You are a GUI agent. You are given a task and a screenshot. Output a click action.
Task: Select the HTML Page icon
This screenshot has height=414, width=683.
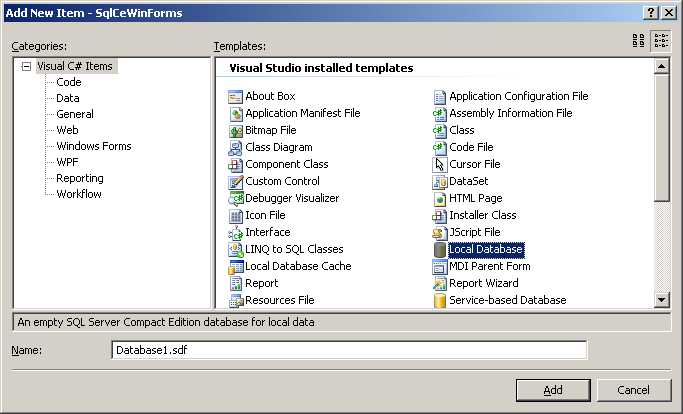[x=440, y=198]
